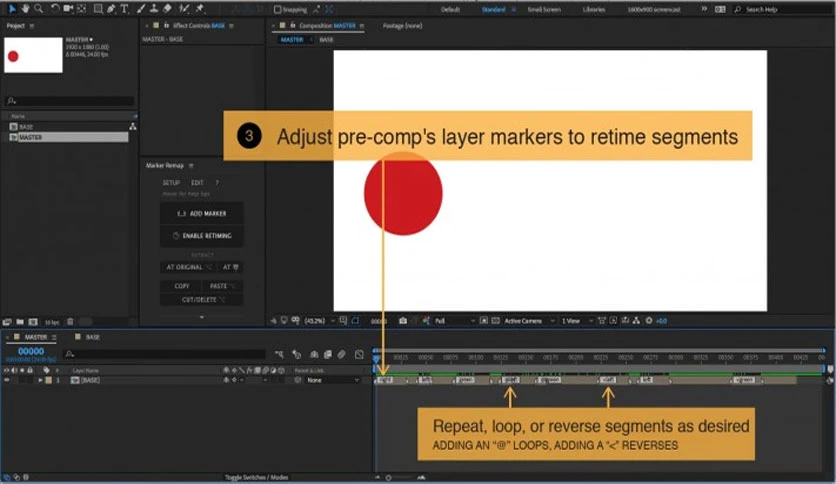Viewport: 836px width, 484px height.
Task: Switch to the Footage (none) tab
Action: click(403, 26)
